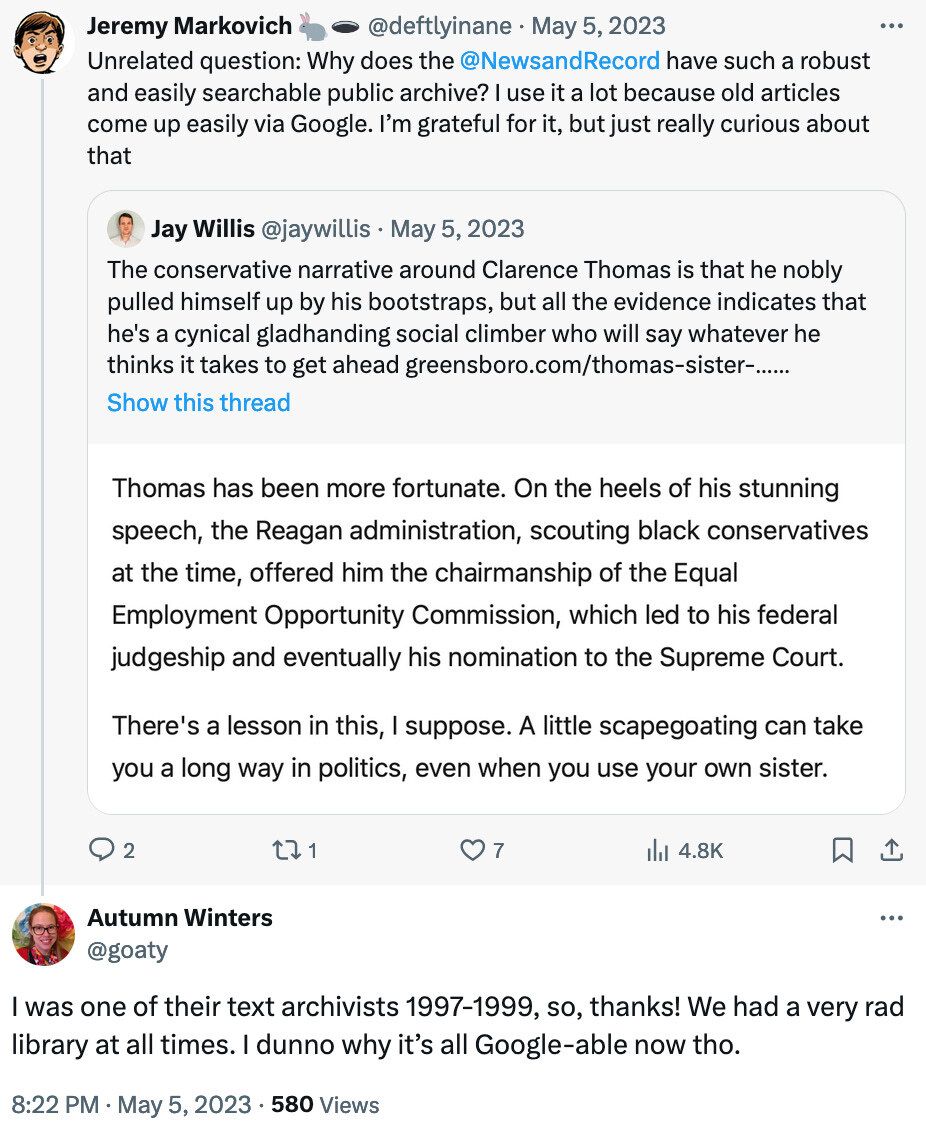This screenshot has height=1136, width=926.
Task: Click Autumn Winters' profile picture
Action: [x=43, y=933]
